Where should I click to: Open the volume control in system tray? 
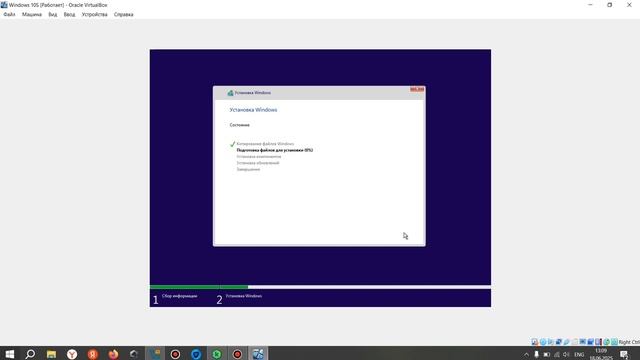coord(566,355)
